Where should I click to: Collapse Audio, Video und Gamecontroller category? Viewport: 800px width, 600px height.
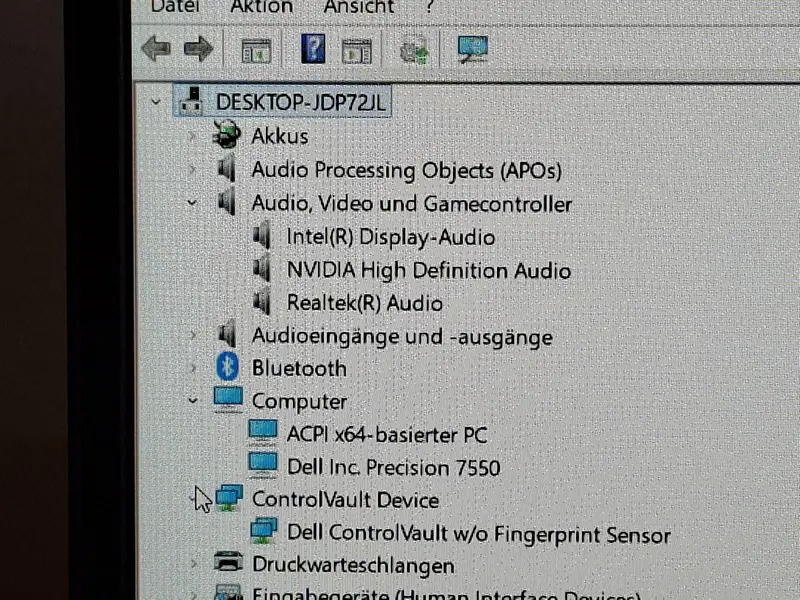tap(192, 203)
